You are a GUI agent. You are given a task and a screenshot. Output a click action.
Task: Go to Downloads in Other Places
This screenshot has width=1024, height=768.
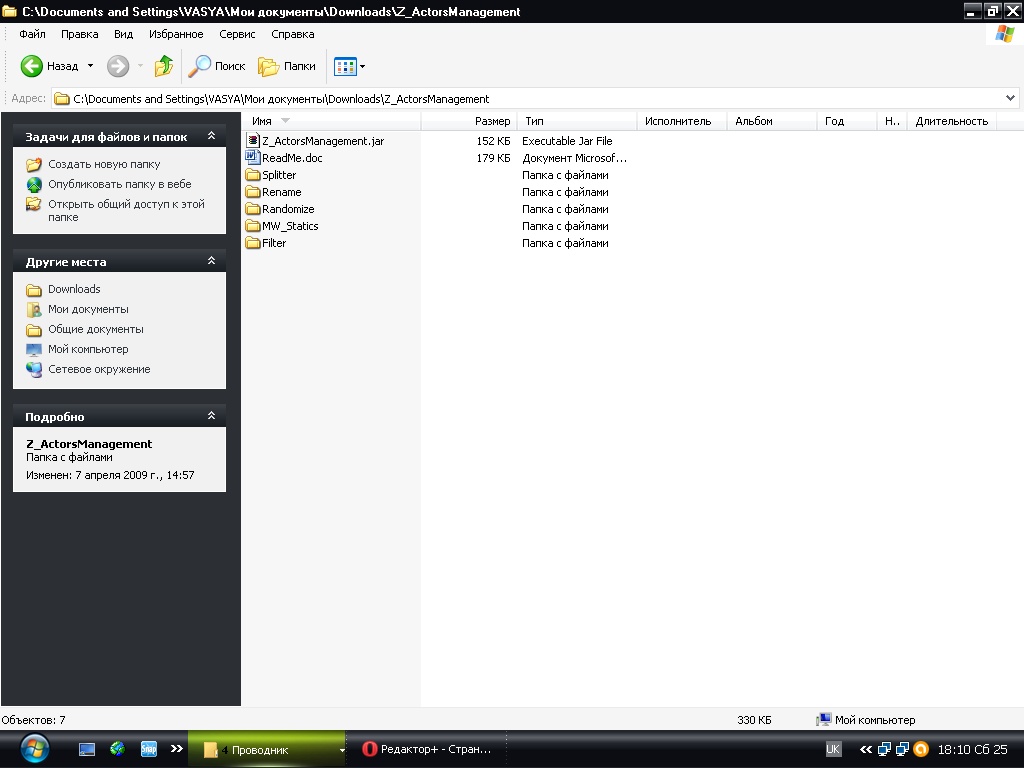(74, 289)
